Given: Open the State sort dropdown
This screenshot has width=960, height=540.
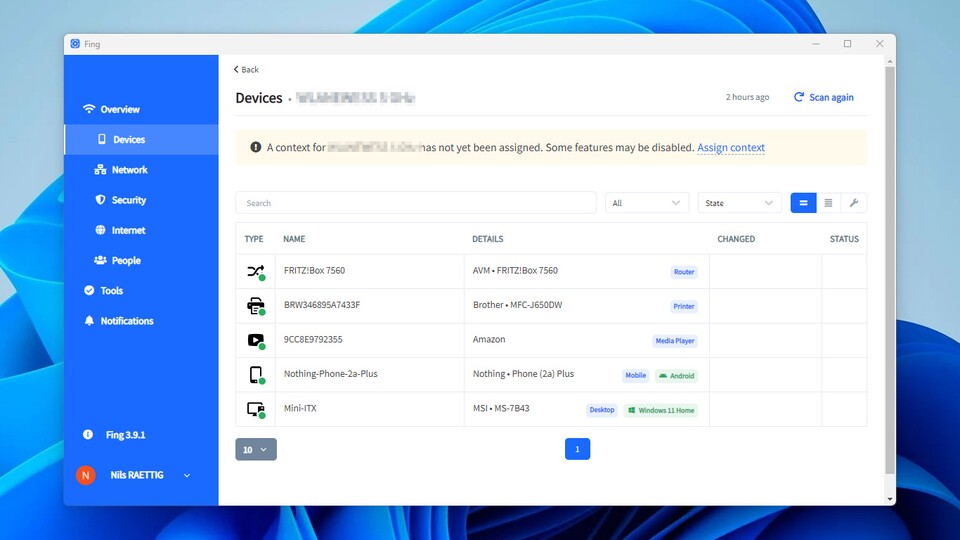Looking at the screenshot, I should pyautogui.click(x=740, y=203).
